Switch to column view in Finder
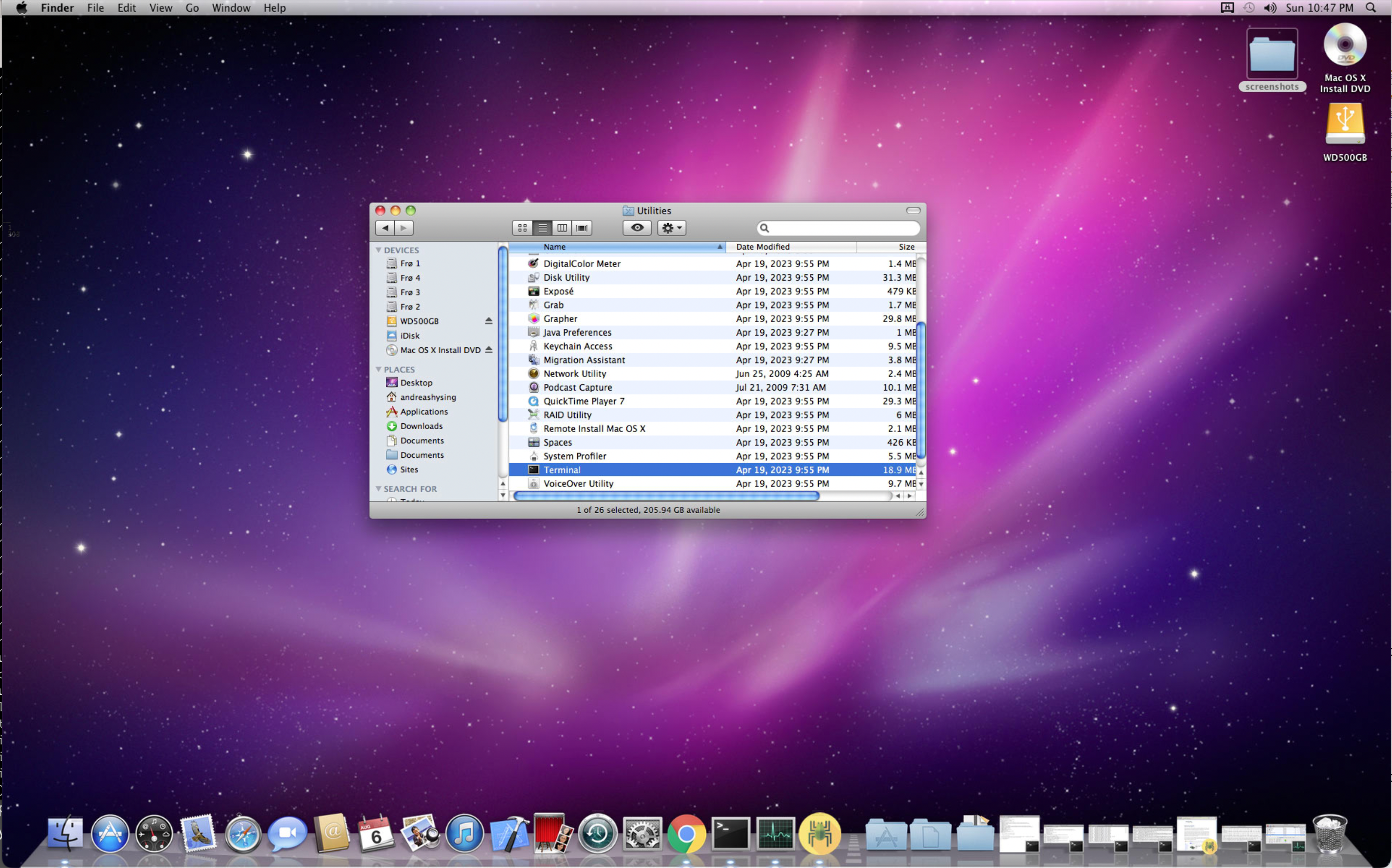The image size is (1392, 868). coord(562,228)
